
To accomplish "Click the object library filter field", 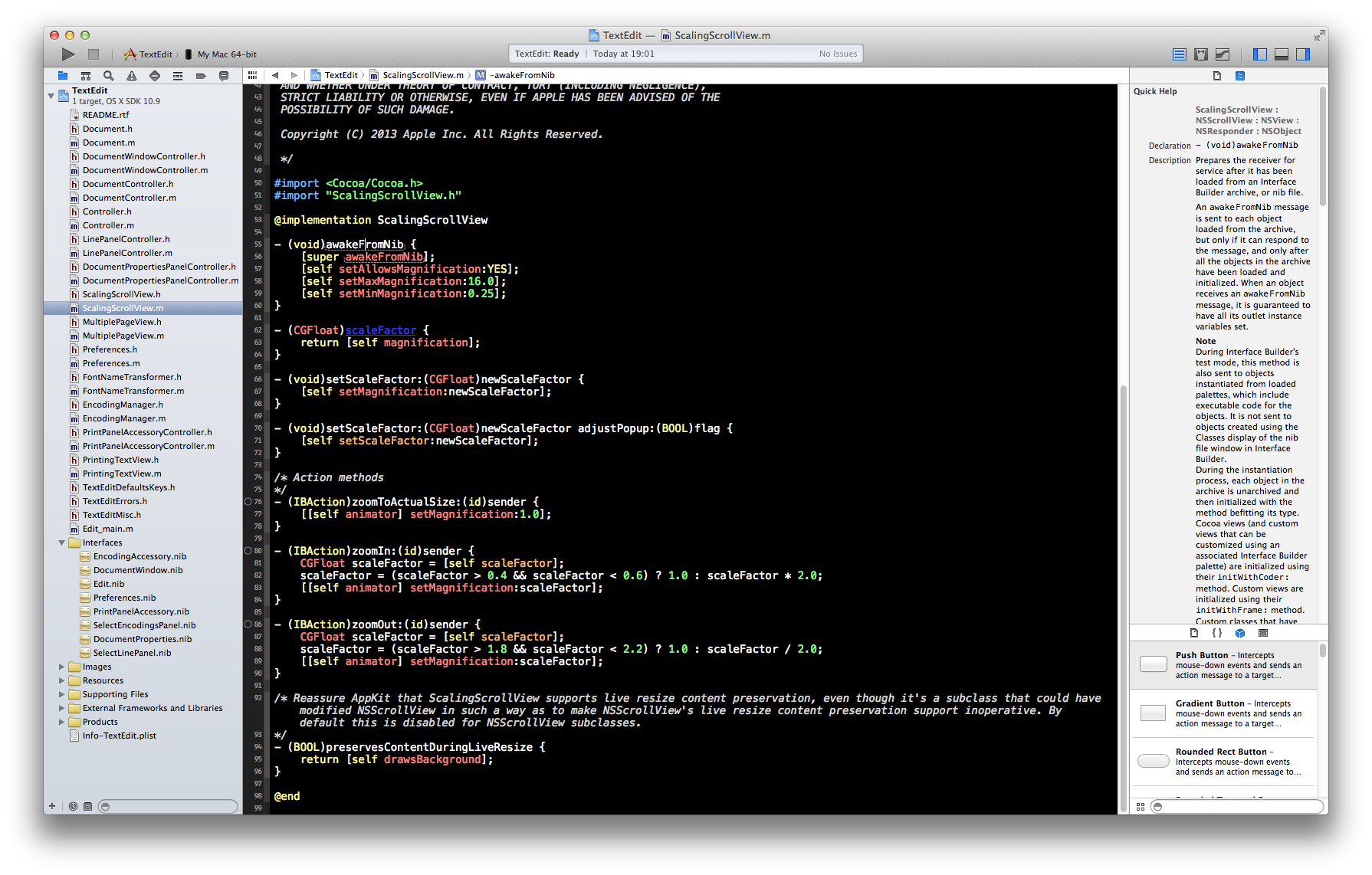I will pos(1237,806).
